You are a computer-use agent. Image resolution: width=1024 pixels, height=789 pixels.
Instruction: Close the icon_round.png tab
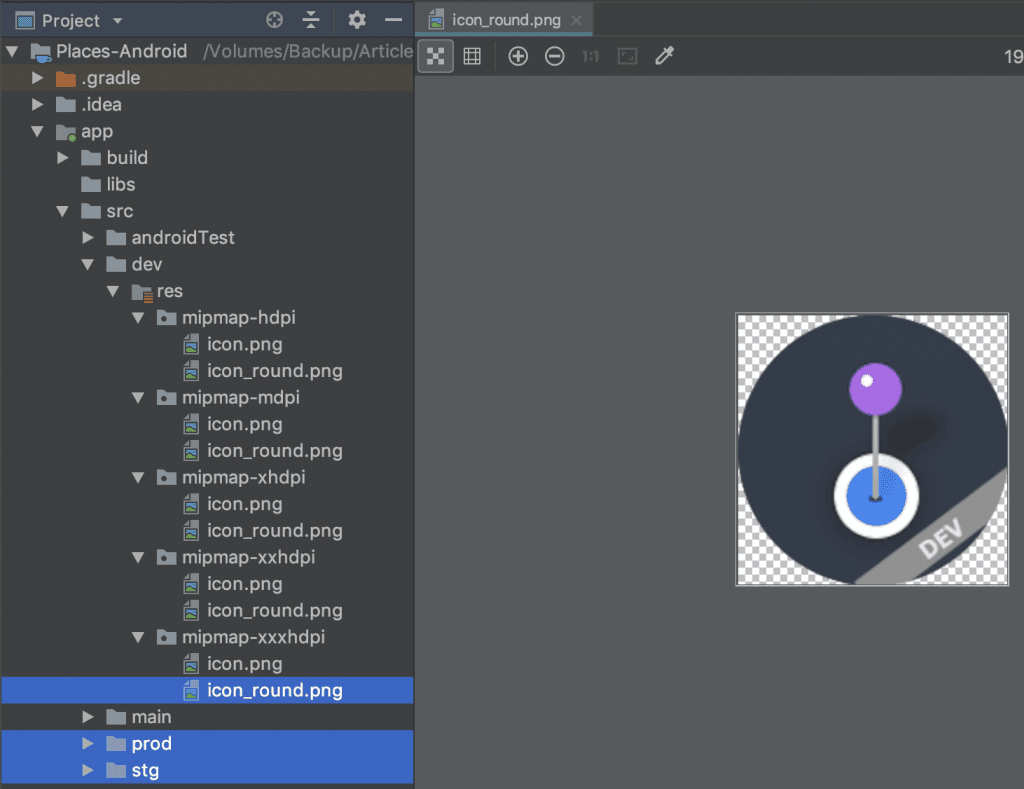click(576, 20)
